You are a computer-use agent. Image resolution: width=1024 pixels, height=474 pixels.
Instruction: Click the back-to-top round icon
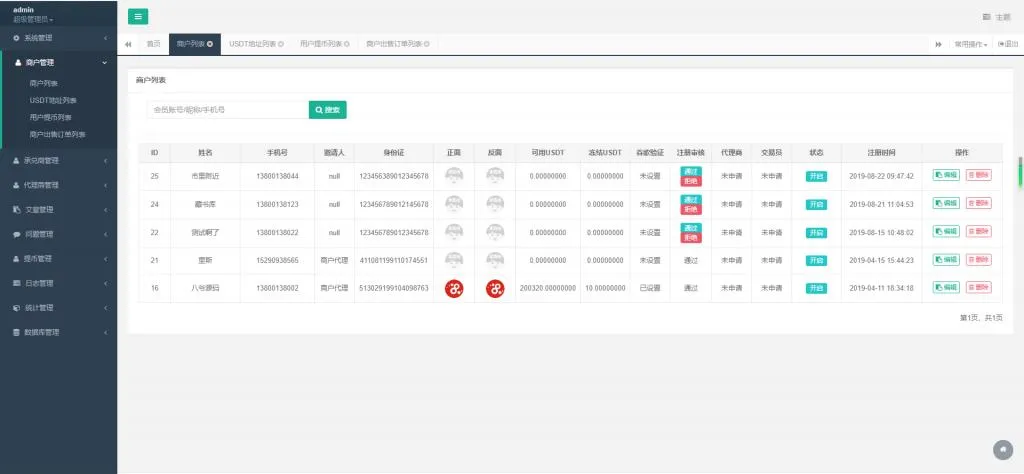(x=1002, y=449)
